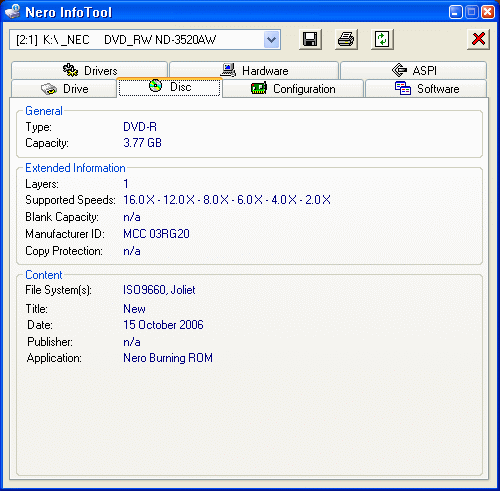Click the General group heading
The height and width of the screenshot is (491, 500).
point(44,111)
